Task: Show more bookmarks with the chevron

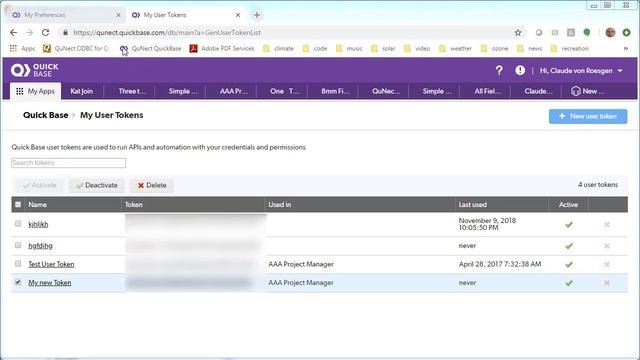Action: (x=625, y=48)
